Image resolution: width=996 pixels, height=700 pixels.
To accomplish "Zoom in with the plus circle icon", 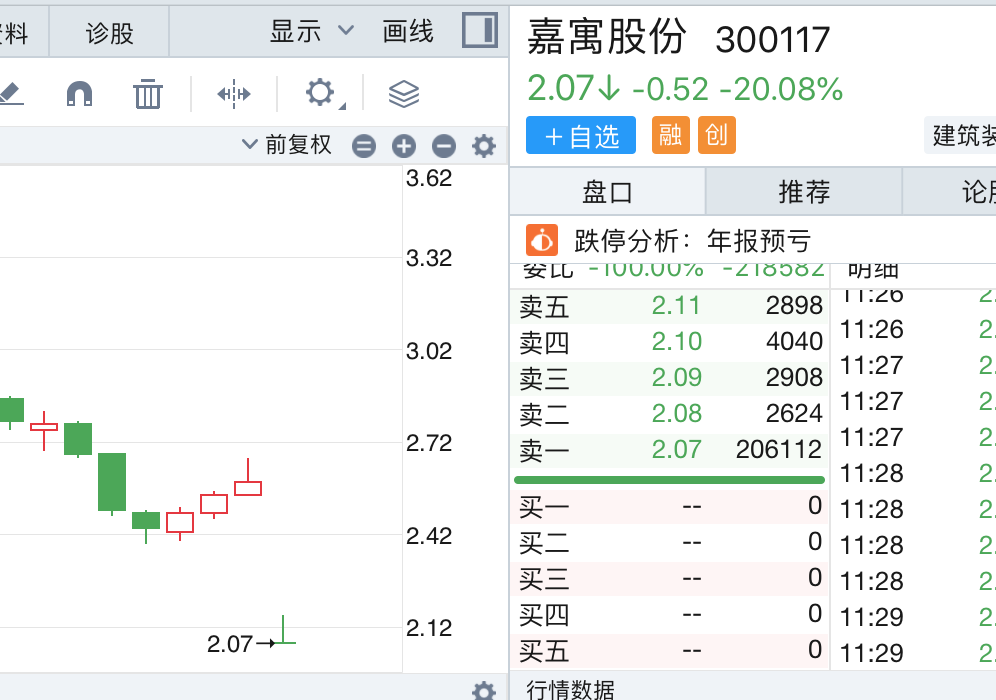I will [x=404, y=146].
